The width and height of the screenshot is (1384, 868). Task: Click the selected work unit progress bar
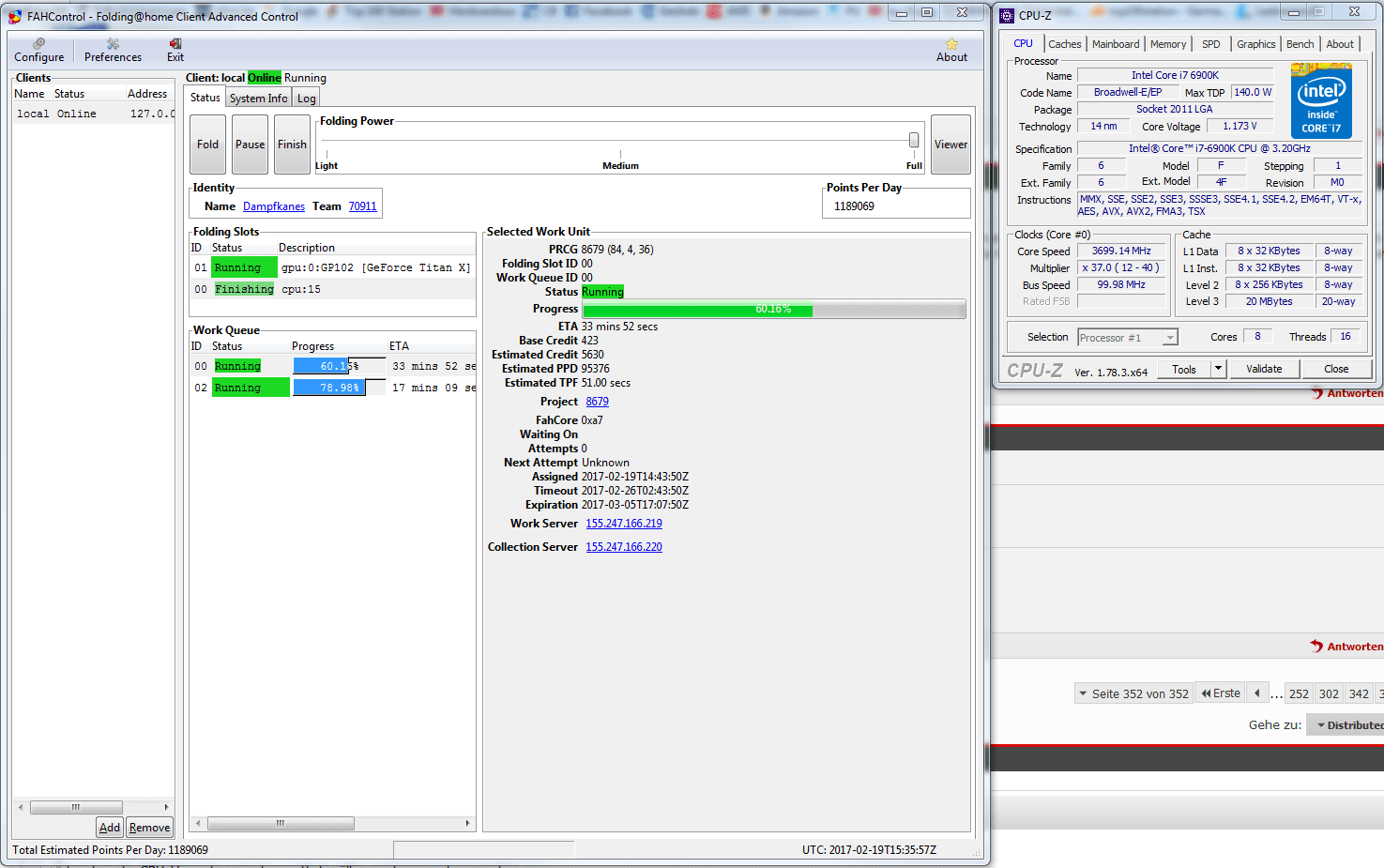pyautogui.click(x=774, y=309)
